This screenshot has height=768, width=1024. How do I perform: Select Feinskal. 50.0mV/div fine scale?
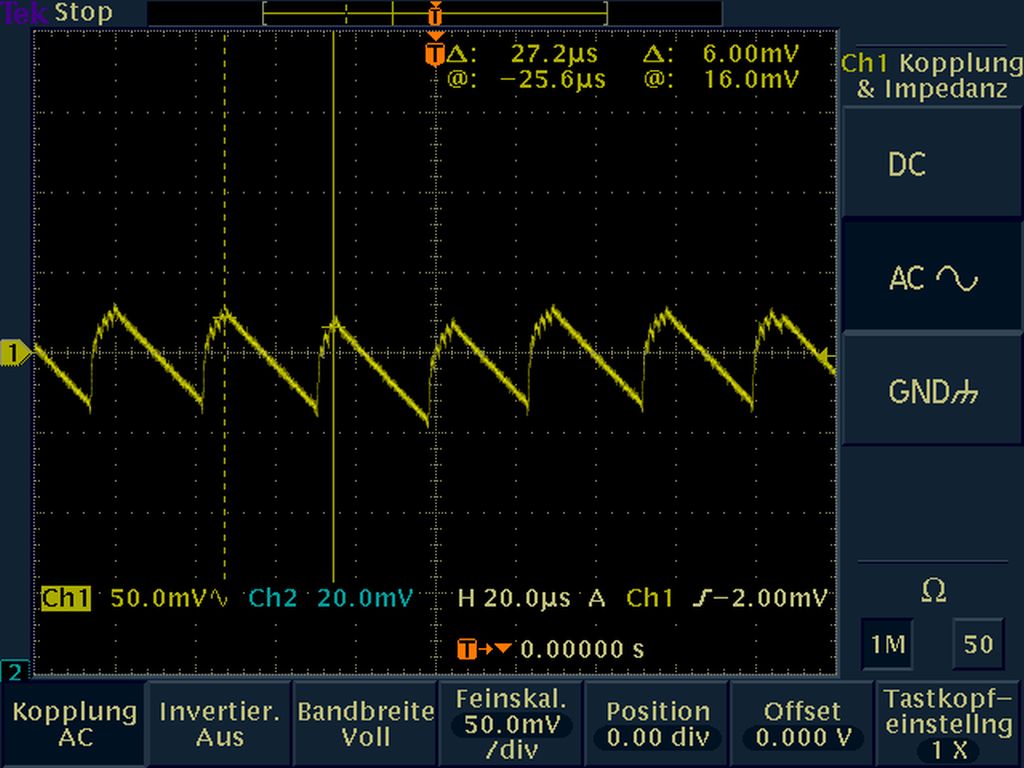[x=511, y=724]
